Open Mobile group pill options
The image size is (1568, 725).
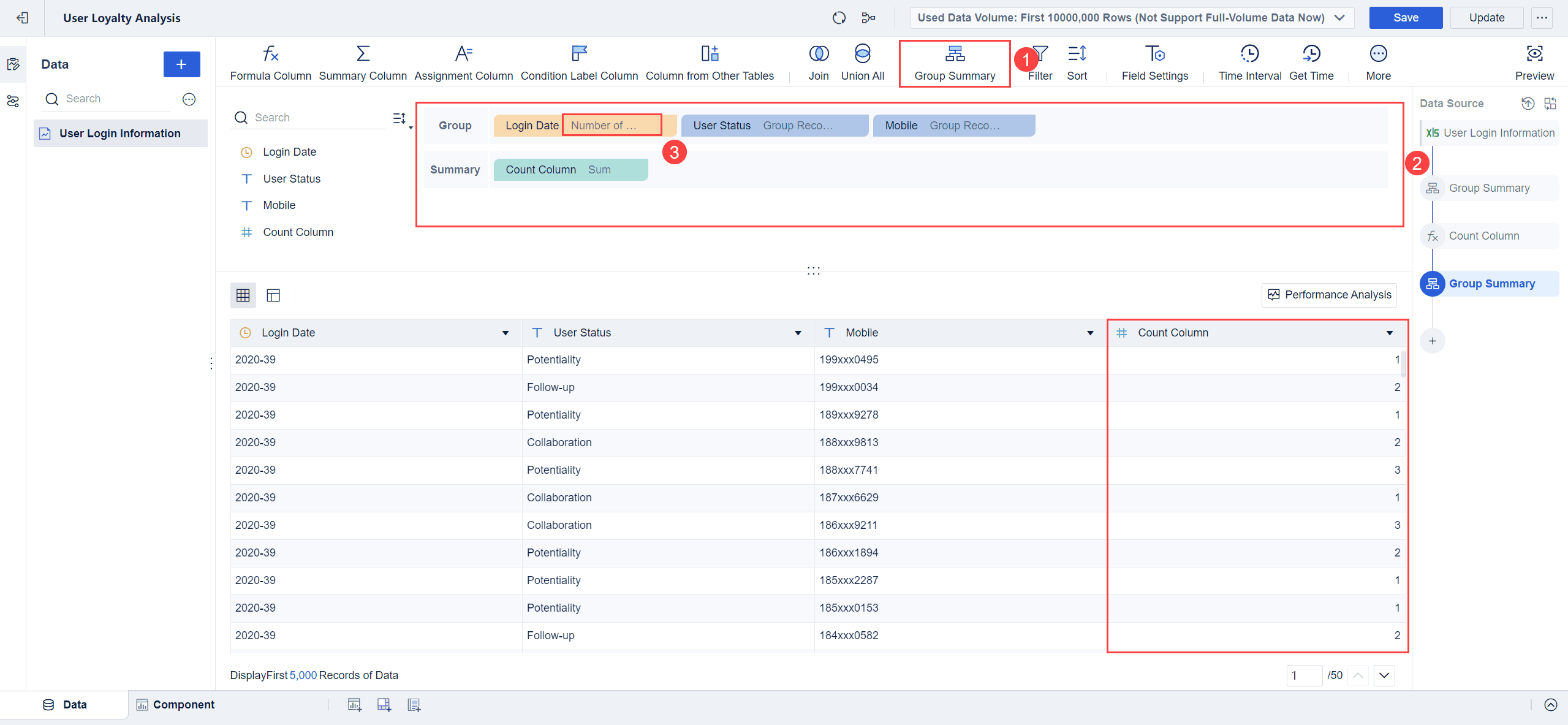(x=954, y=126)
